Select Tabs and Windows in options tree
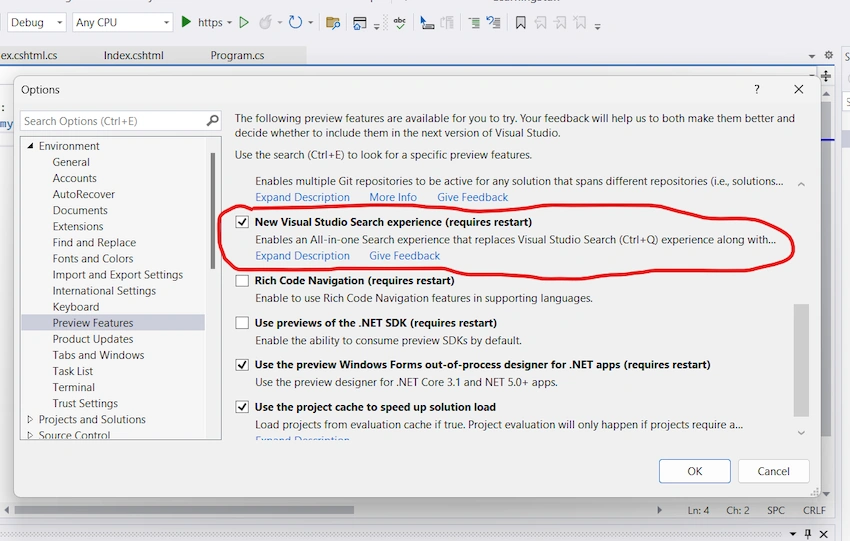Image resolution: width=850 pixels, height=541 pixels. [x=98, y=355]
